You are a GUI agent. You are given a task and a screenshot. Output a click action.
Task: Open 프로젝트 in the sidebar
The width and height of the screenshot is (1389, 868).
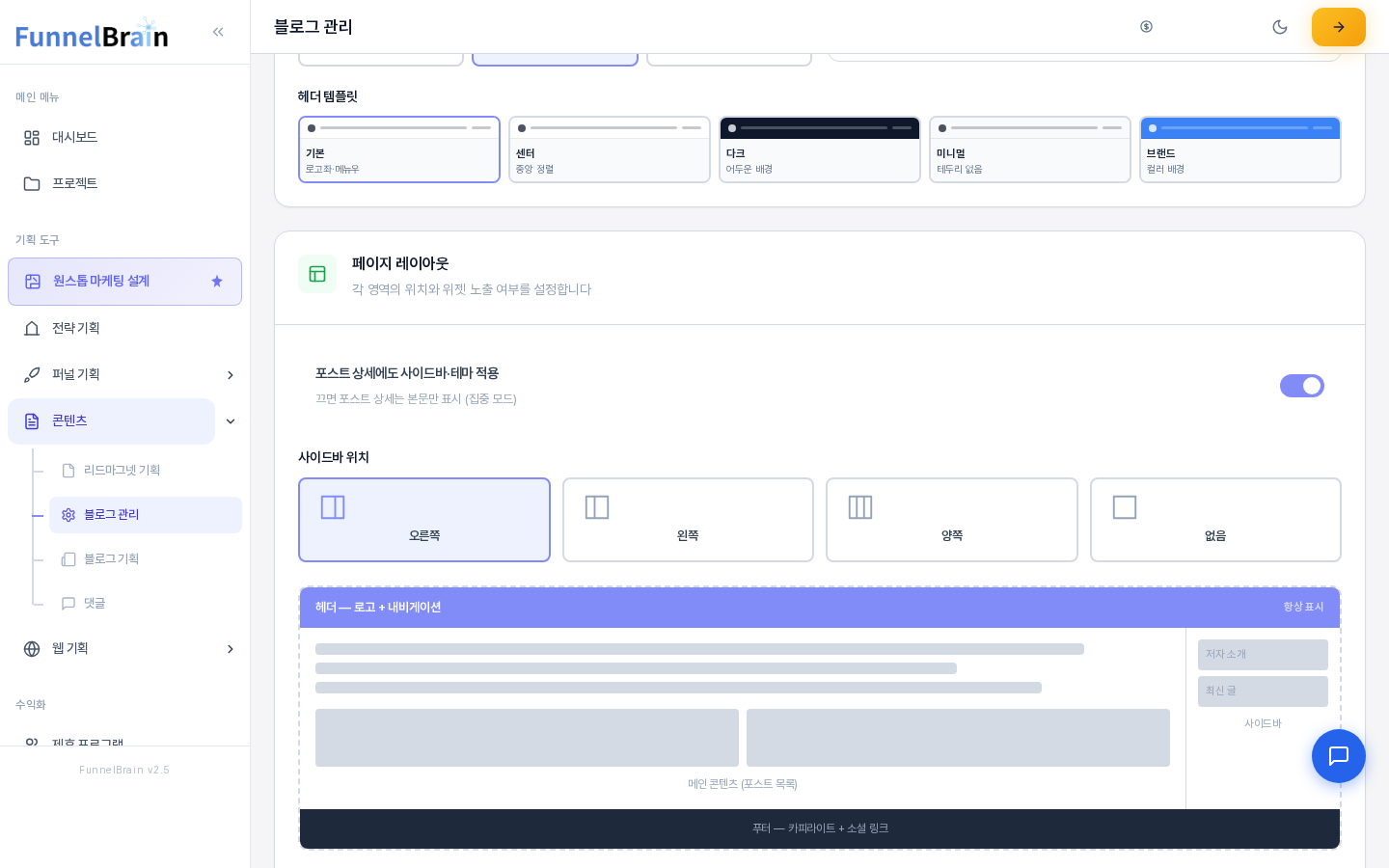pyautogui.click(x=125, y=184)
